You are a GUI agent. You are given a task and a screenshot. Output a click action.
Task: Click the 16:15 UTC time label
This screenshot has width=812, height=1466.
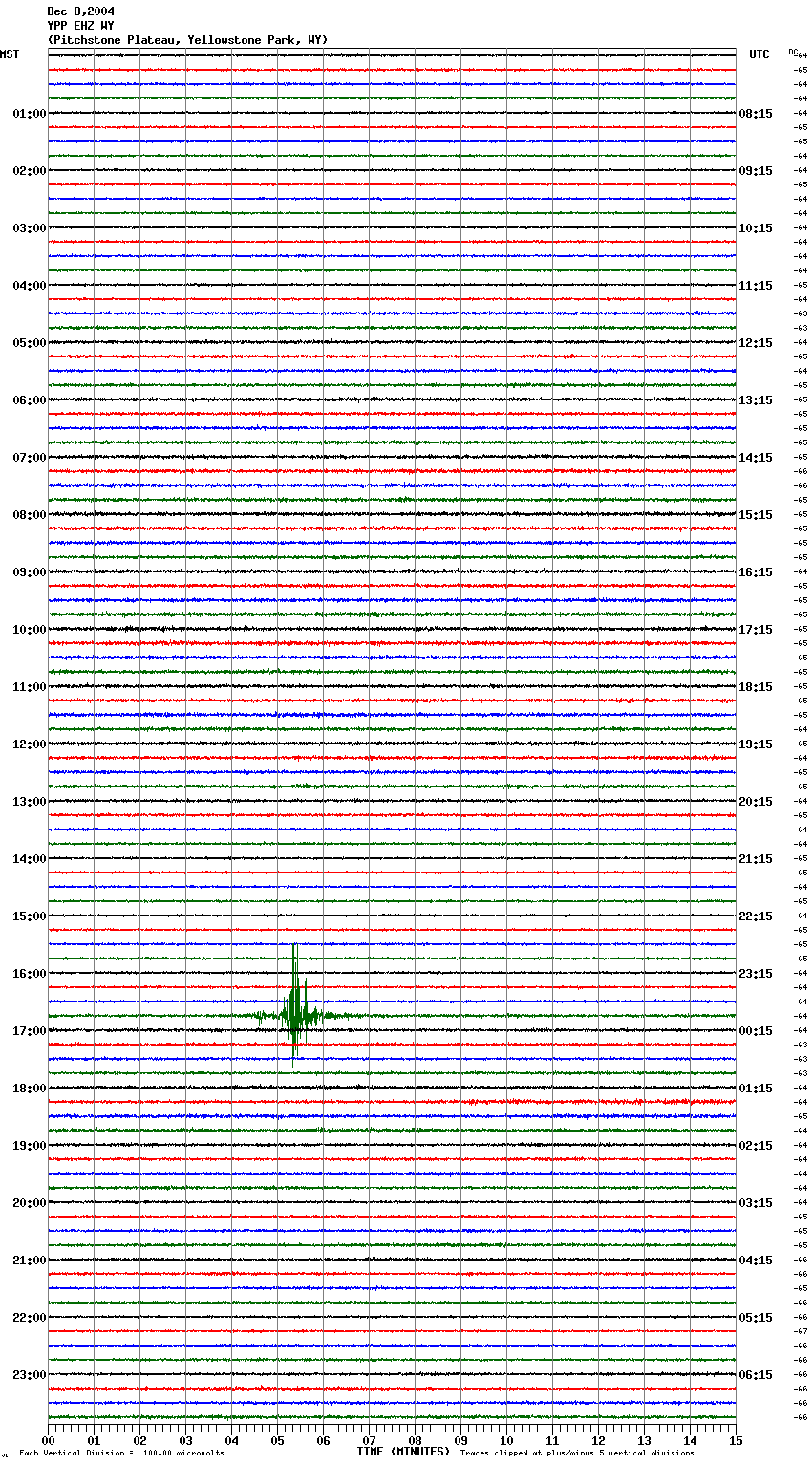pos(756,572)
